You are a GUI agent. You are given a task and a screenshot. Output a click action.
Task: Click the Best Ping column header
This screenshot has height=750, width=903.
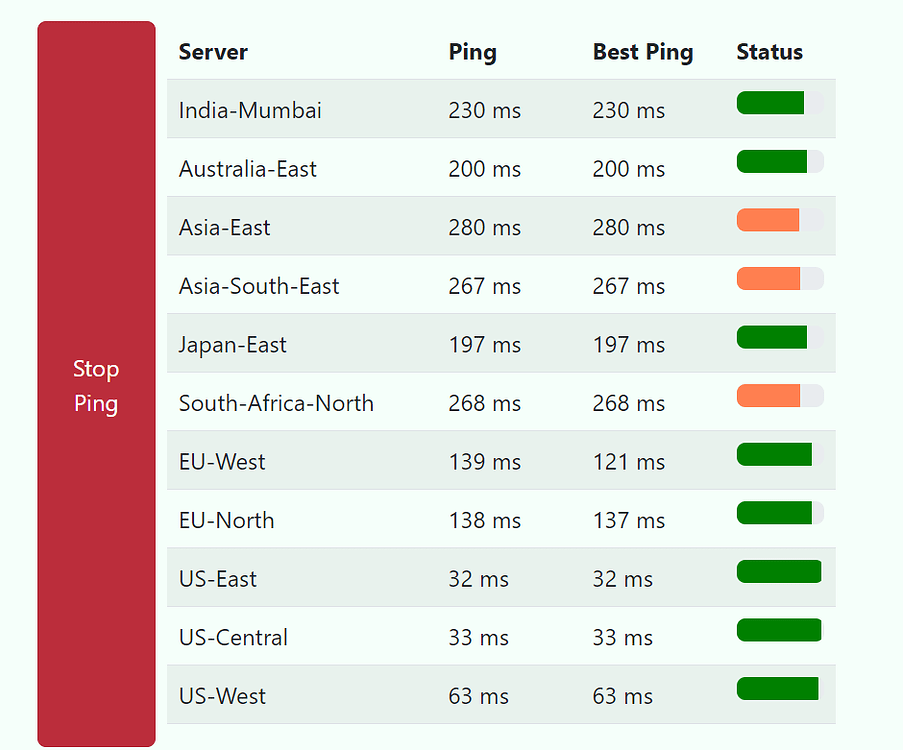click(643, 52)
